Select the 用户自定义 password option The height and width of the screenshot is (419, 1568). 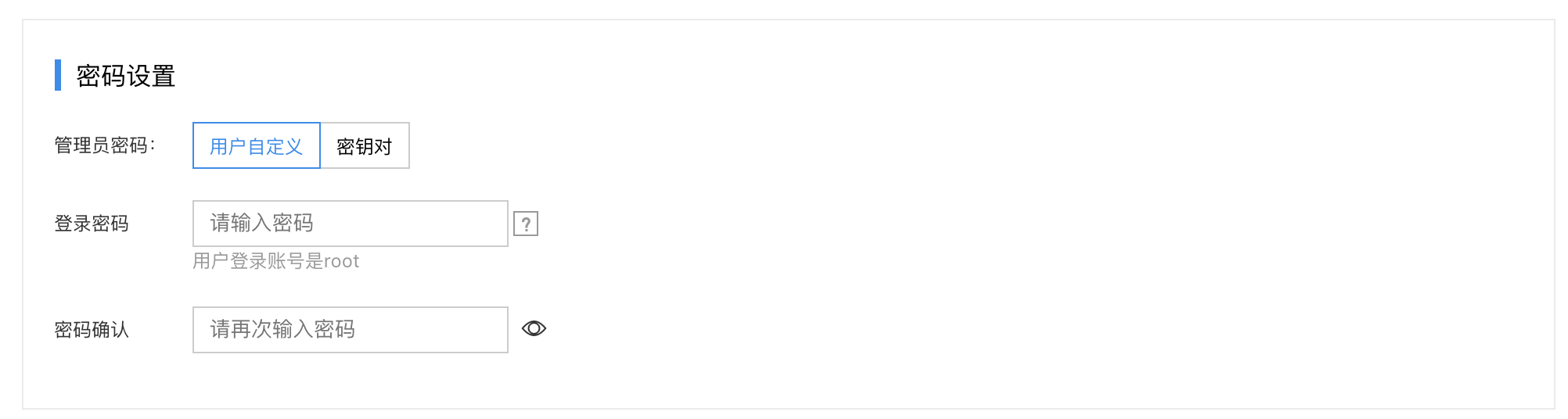[x=257, y=145]
